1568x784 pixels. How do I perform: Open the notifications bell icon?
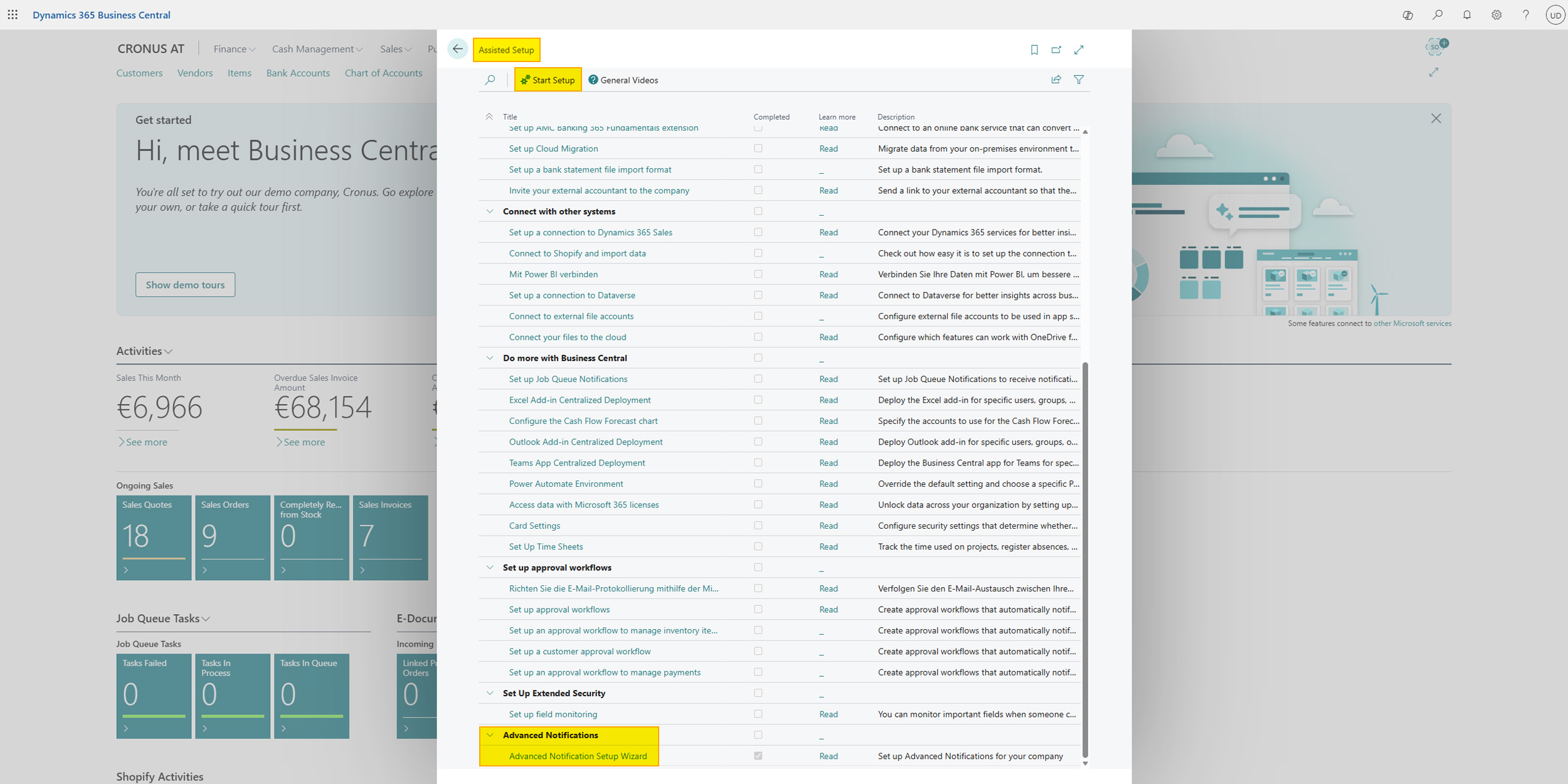point(1467,14)
